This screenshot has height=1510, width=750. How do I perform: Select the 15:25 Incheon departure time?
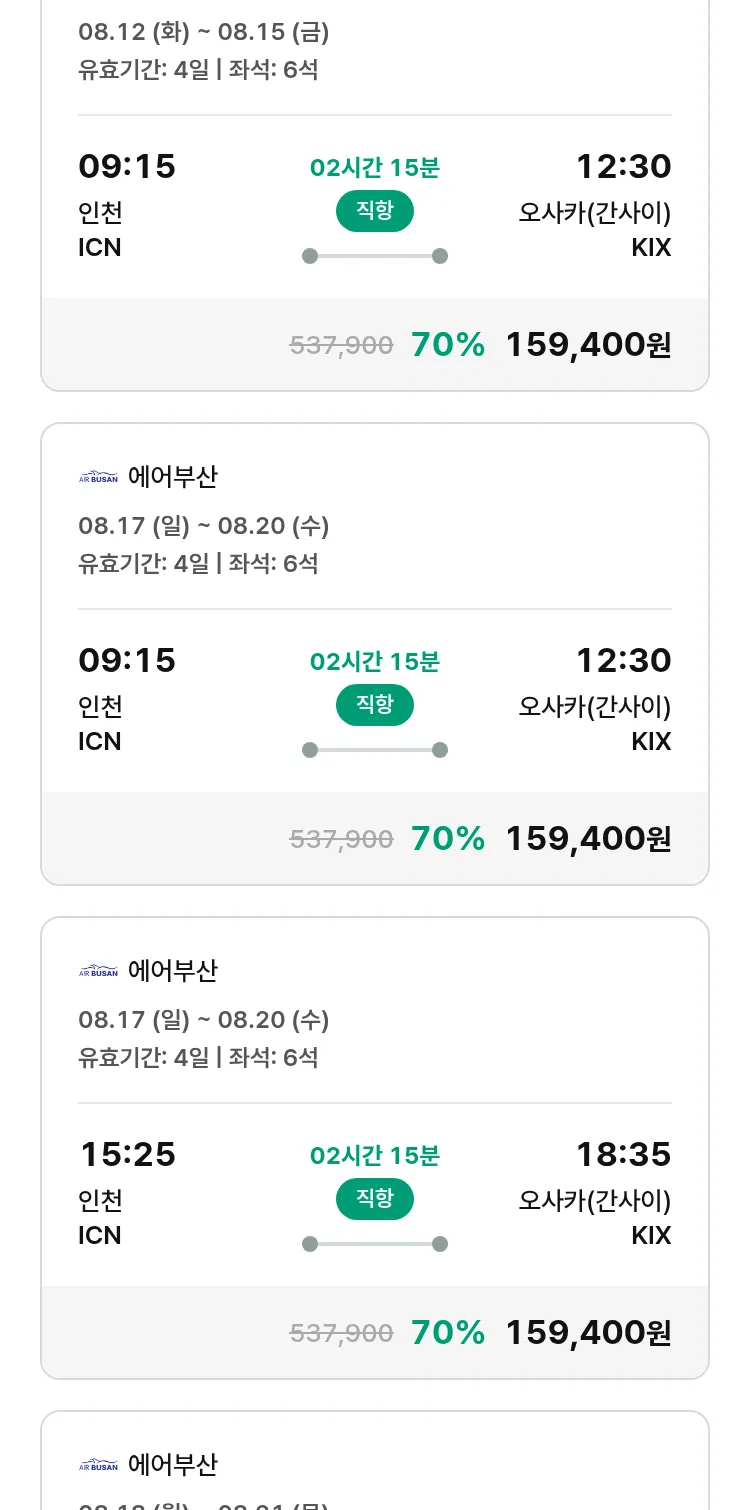[128, 1155]
